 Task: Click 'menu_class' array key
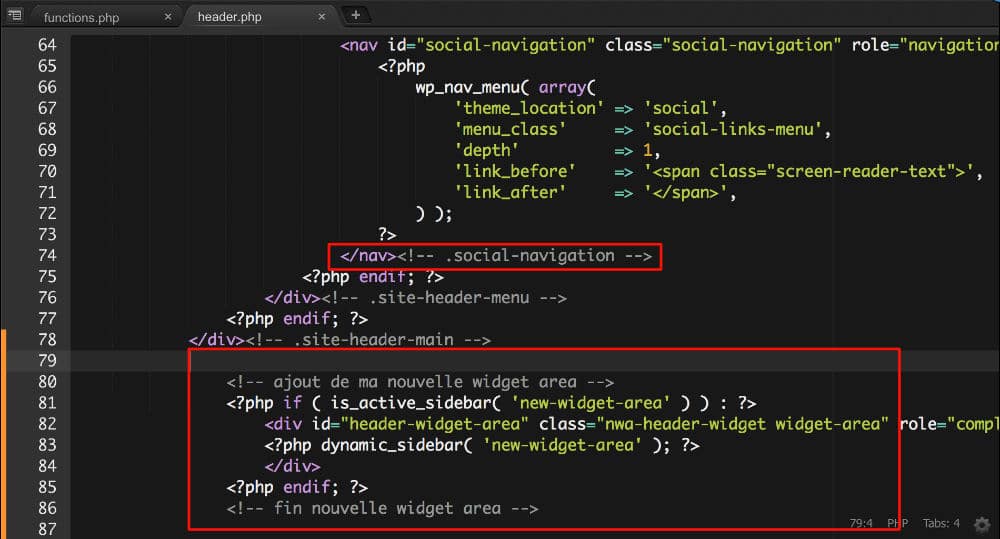(x=510, y=129)
